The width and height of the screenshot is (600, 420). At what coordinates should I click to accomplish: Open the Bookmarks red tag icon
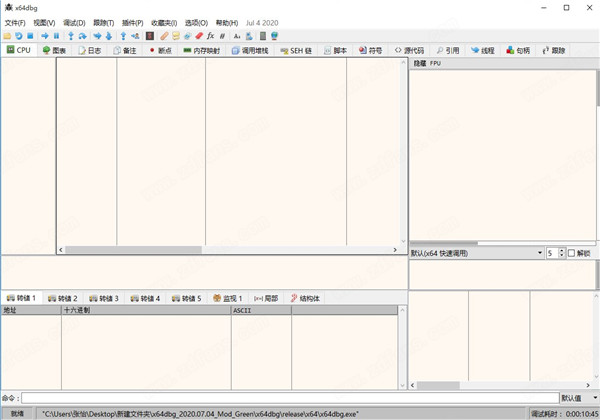click(199, 36)
